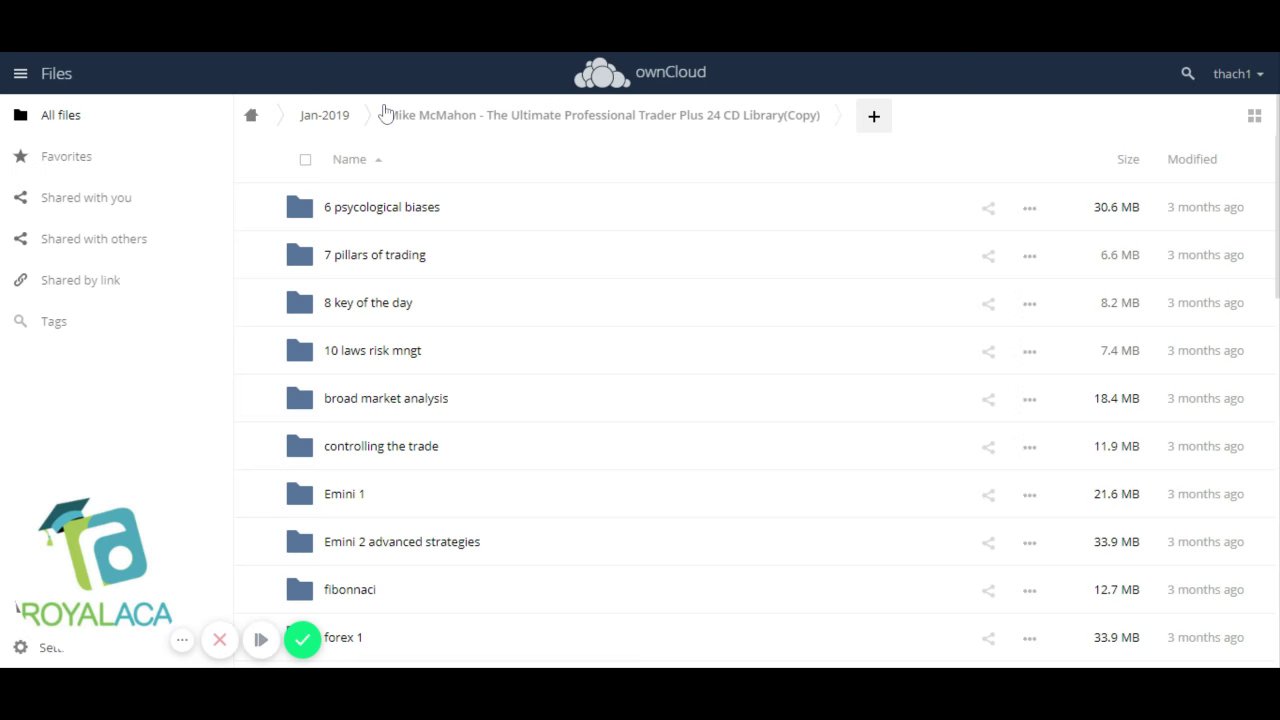This screenshot has height=720, width=1280.
Task: Open more actions for forex 1
Action: 1029,638
